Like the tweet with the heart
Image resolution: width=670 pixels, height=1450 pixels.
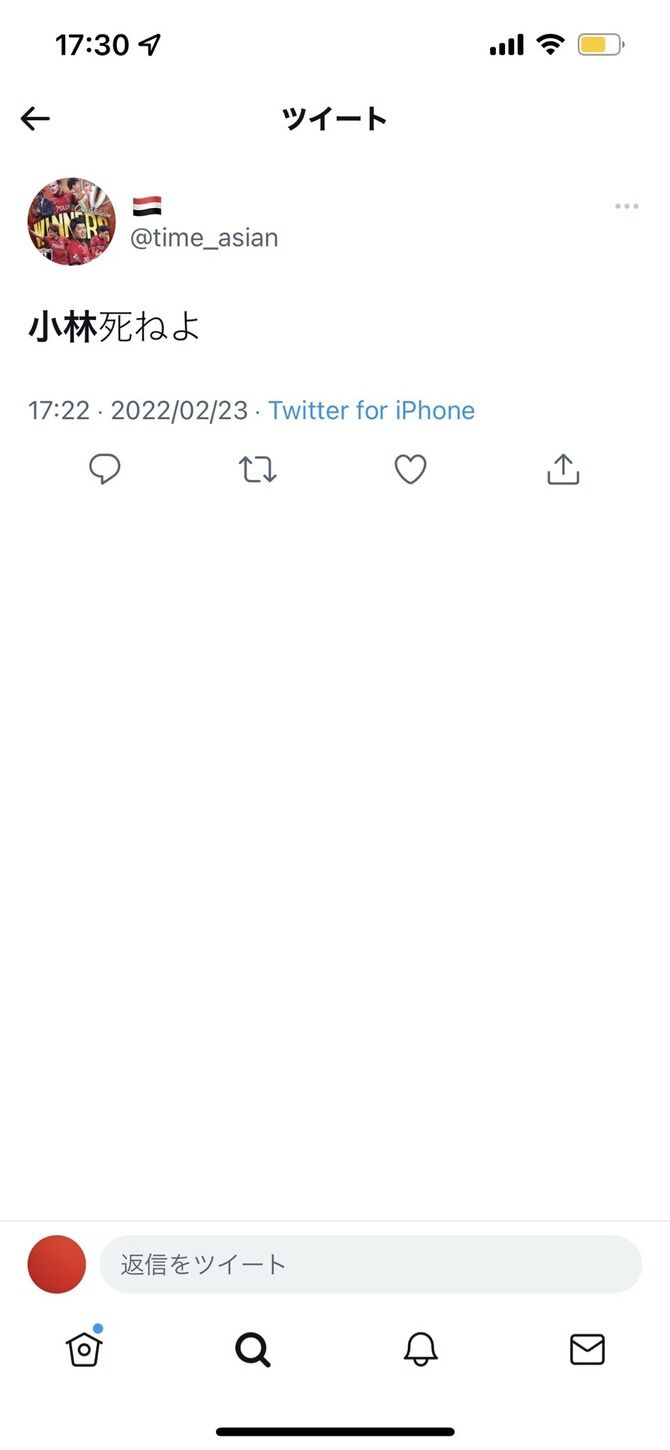(x=410, y=469)
